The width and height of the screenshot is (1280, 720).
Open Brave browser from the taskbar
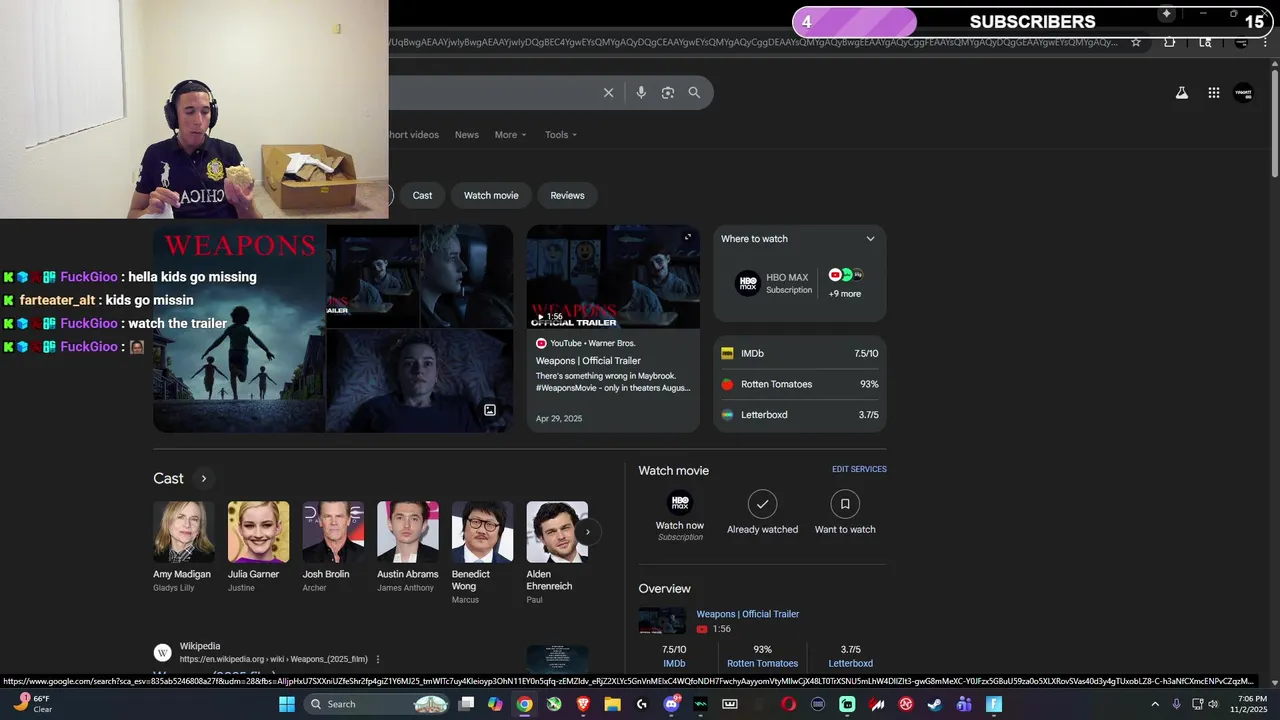coord(583,704)
